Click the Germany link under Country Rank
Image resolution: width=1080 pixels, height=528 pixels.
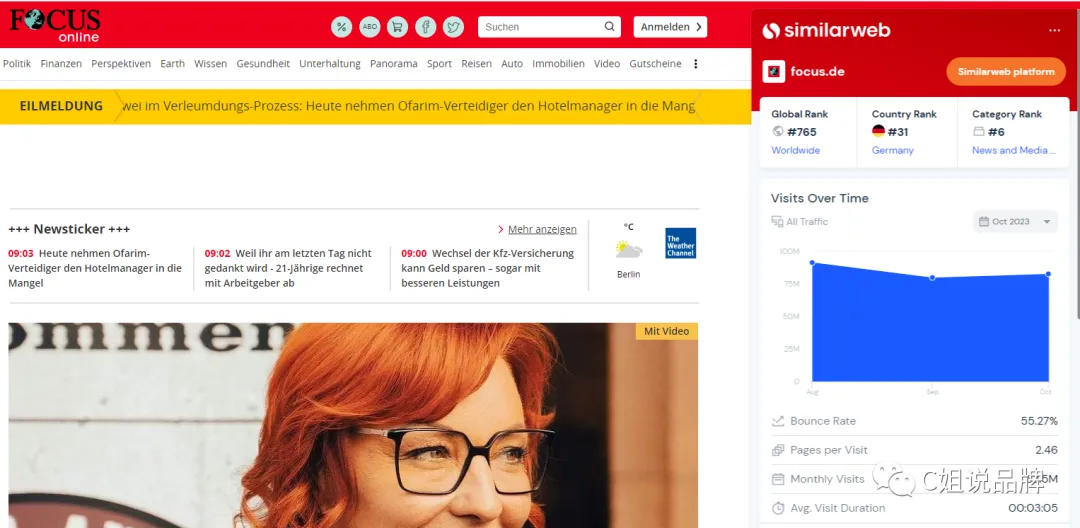point(893,150)
